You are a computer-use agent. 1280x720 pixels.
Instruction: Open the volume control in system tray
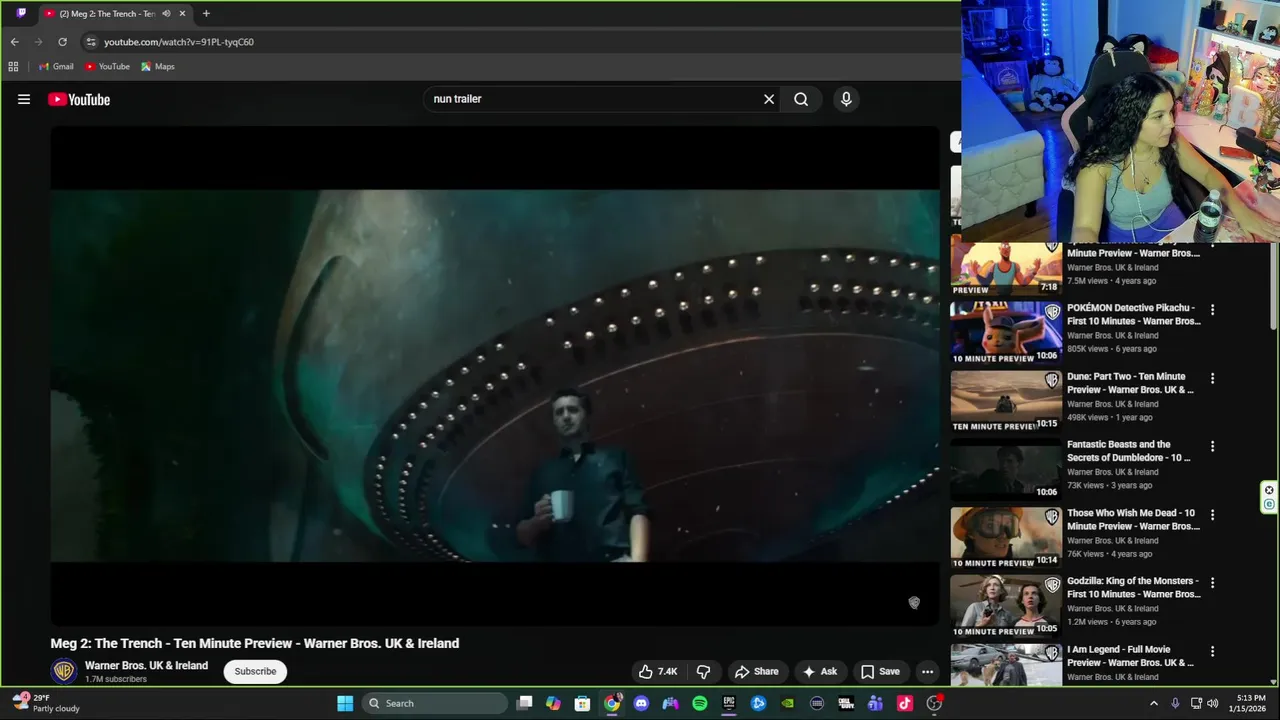tap(1213, 703)
